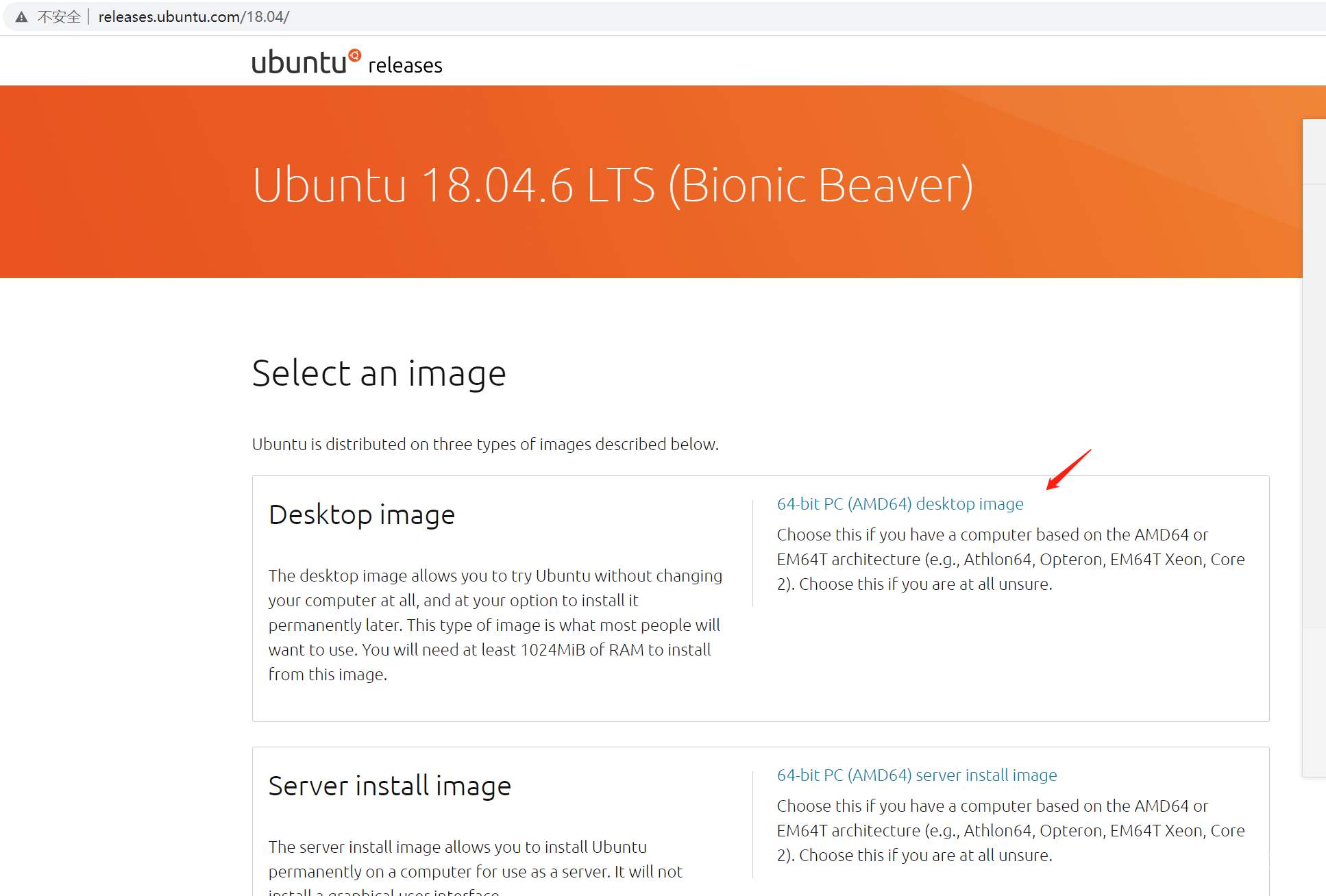This screenshot has height=896, width=1326.
Task: Open the 64-bit PC desktop image link
Action: [x=899, y=503]
